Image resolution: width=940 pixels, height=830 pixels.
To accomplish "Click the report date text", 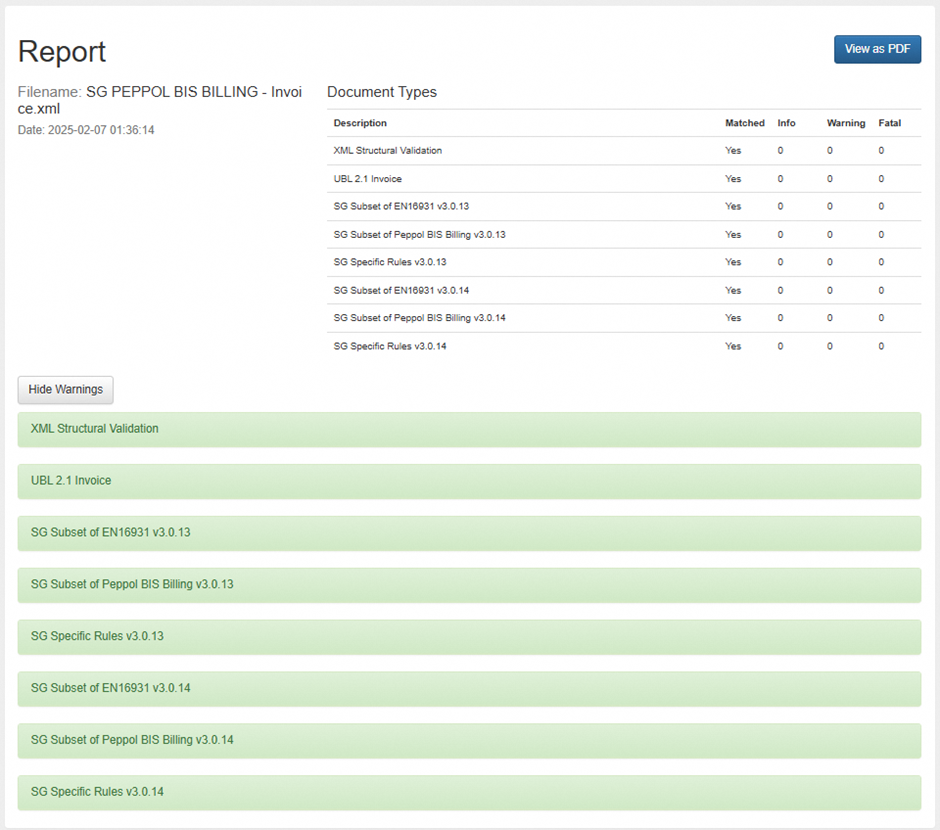I will point(86,130).
